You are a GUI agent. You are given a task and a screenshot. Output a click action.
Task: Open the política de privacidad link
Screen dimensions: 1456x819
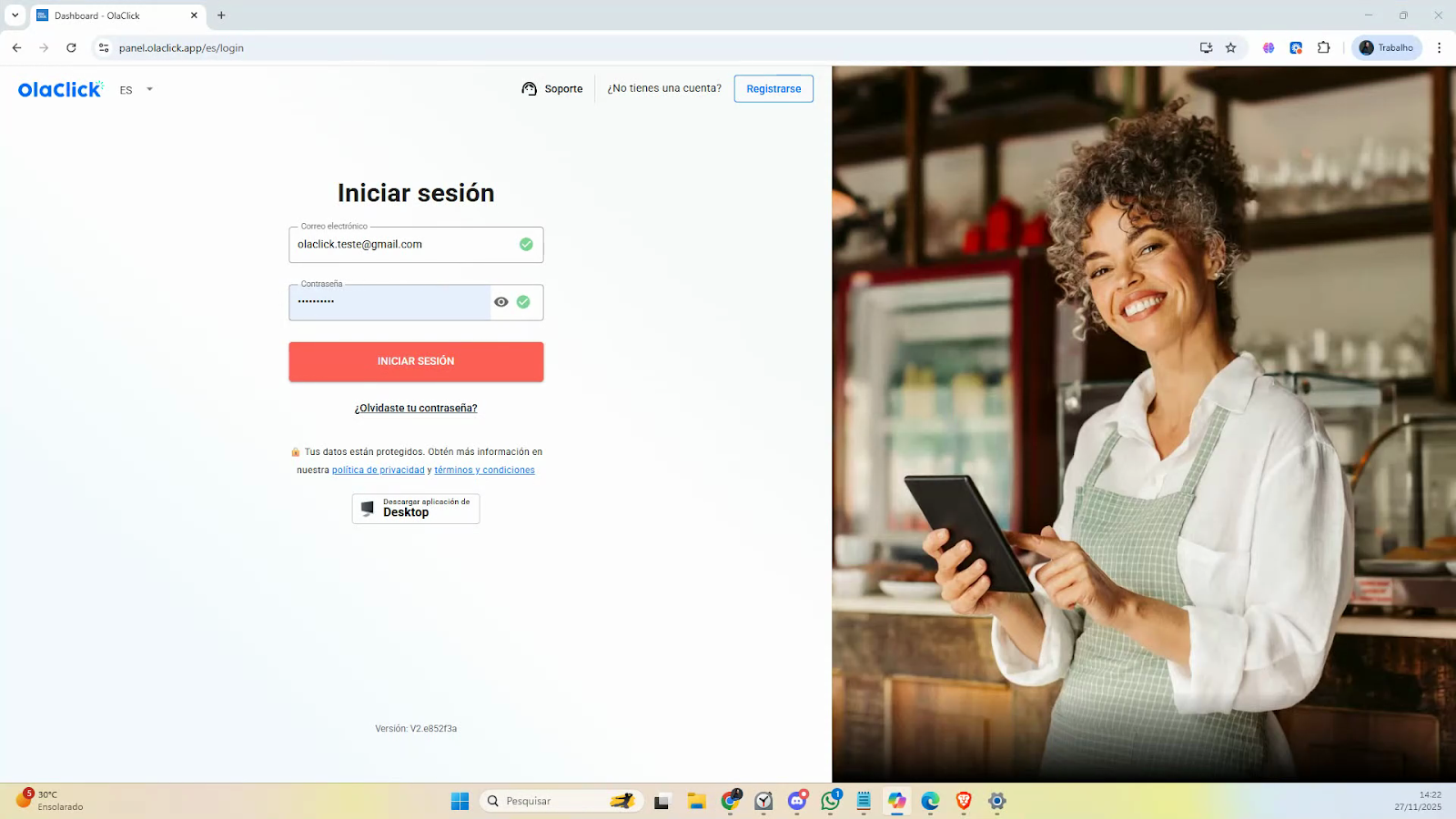pos(378,470)
